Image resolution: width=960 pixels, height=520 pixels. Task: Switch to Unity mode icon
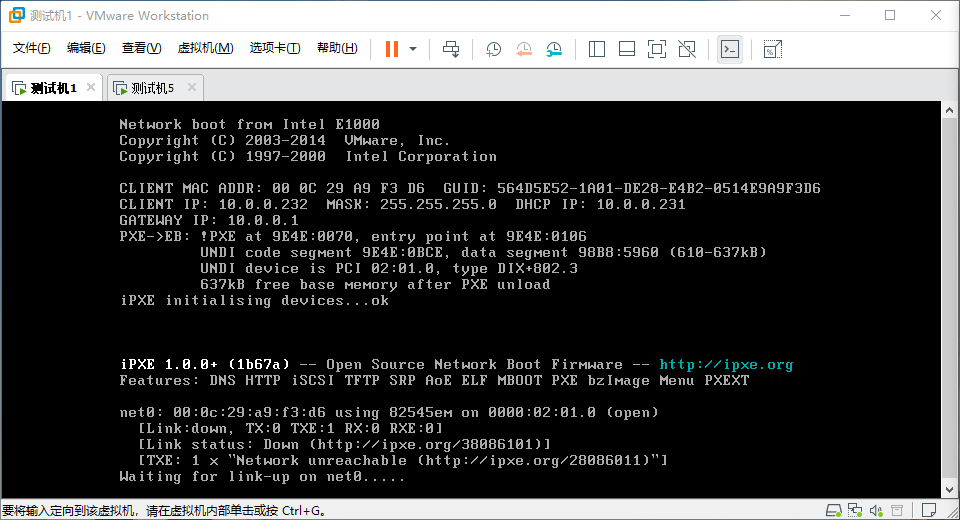(687, 49)
